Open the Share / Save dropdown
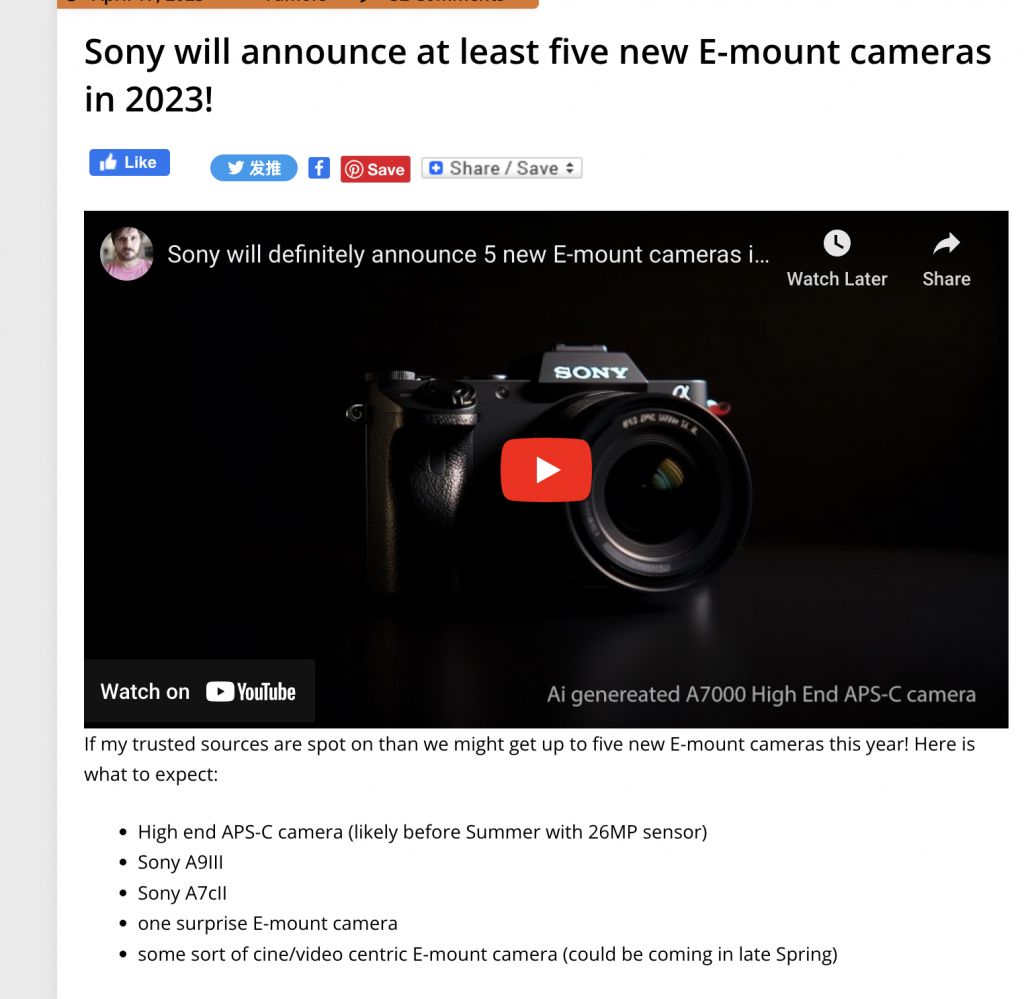This screenshot has height=999, width=1024. click(x=502, y=168)
